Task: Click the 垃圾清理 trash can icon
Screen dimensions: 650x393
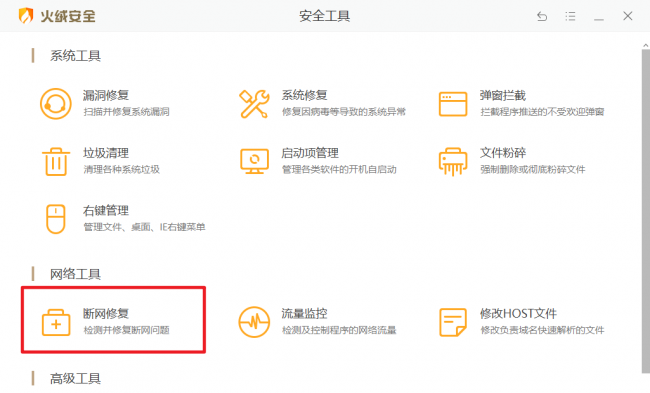Action: click(x=56, y=162)
